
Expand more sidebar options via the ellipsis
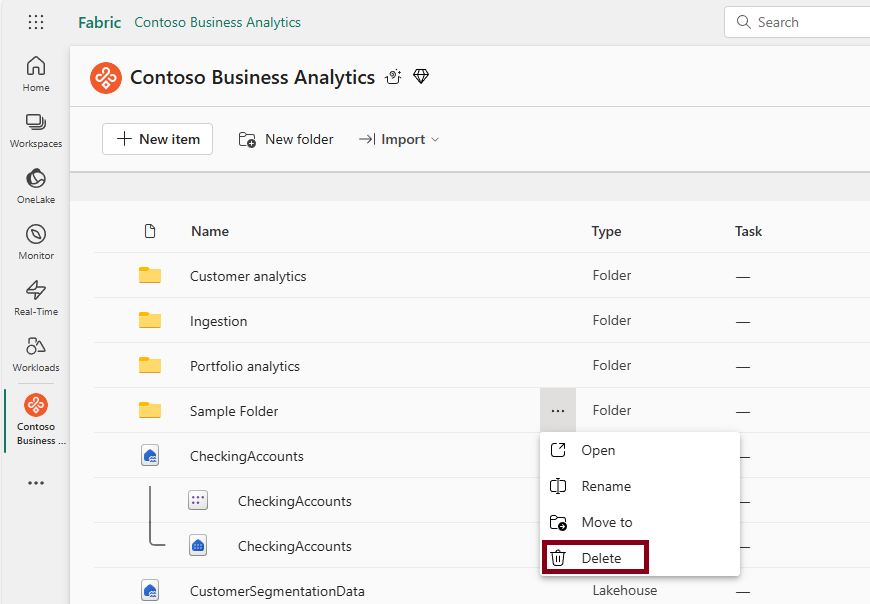point(35,483)
